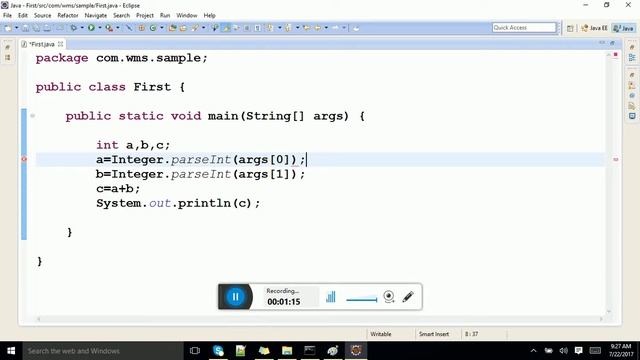Click the Pin Editor toolbar icon
The height and width of the screenshot is (360, 640).
(x=356, y=28)
